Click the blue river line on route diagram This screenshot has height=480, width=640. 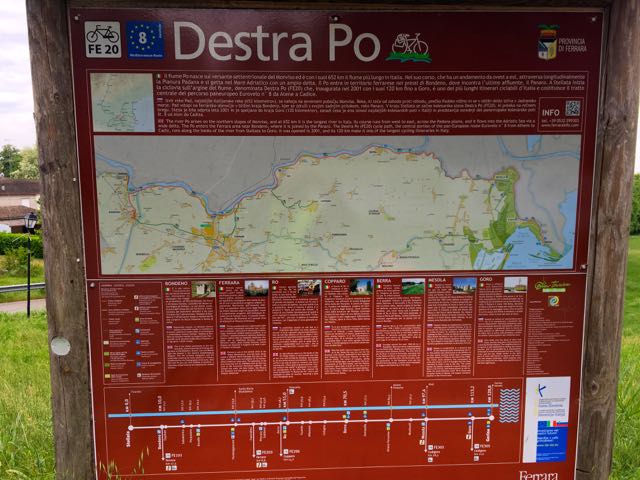[300, 410]
